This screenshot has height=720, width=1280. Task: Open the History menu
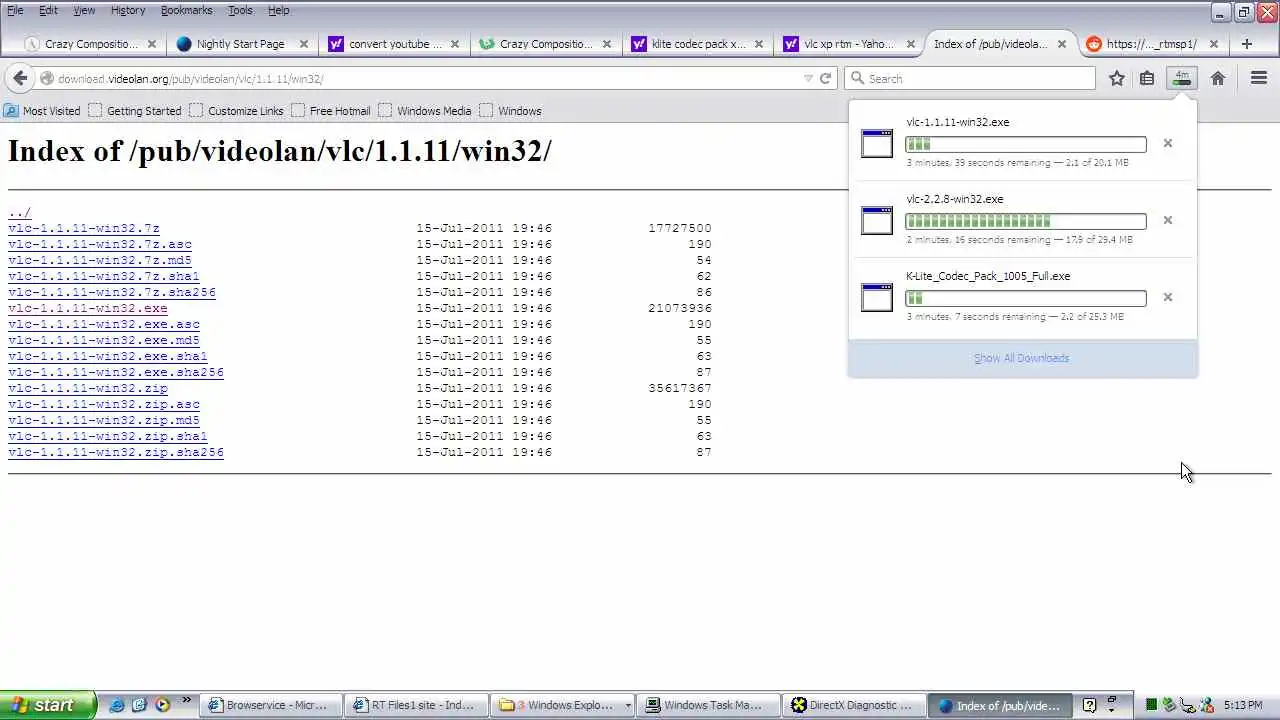128,10
